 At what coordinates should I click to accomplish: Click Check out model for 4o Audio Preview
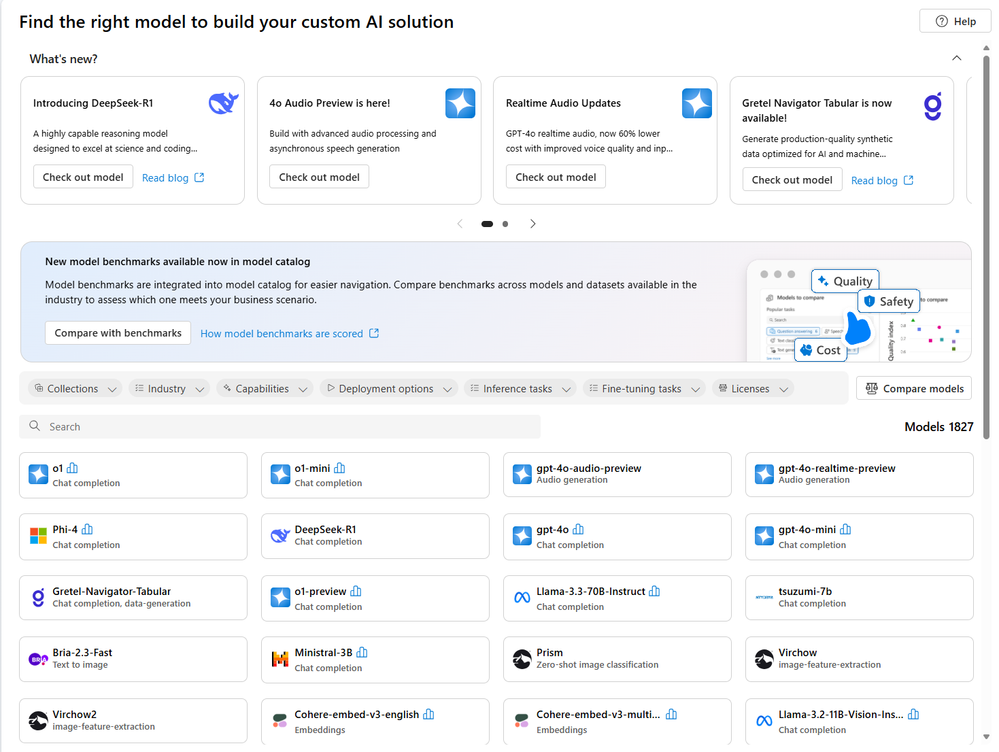click(319, 177)
